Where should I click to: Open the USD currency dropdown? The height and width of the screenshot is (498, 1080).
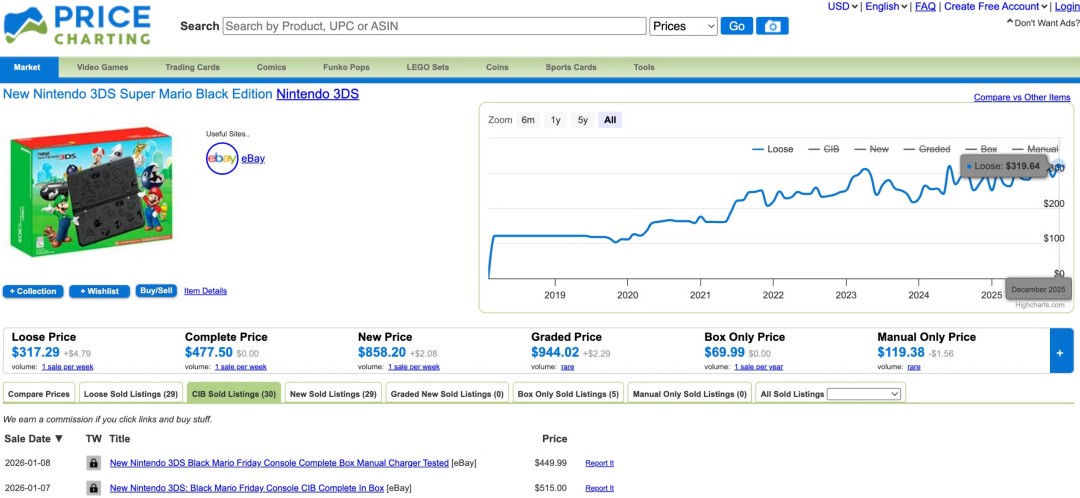click(x=843, y=7)
